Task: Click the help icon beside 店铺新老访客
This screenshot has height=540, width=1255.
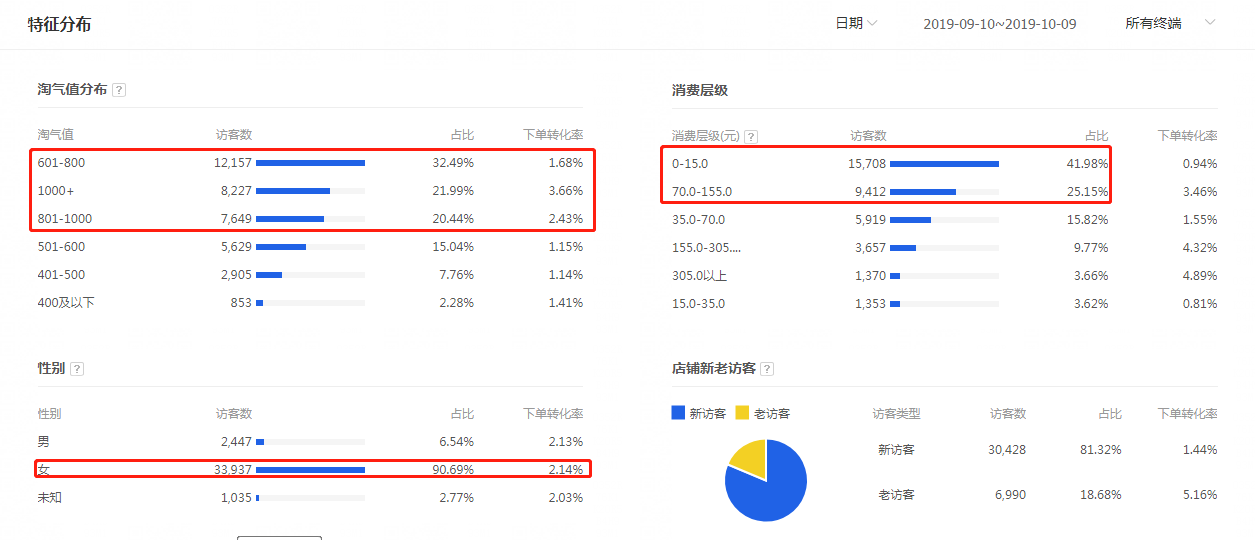Action: [767, 369]
